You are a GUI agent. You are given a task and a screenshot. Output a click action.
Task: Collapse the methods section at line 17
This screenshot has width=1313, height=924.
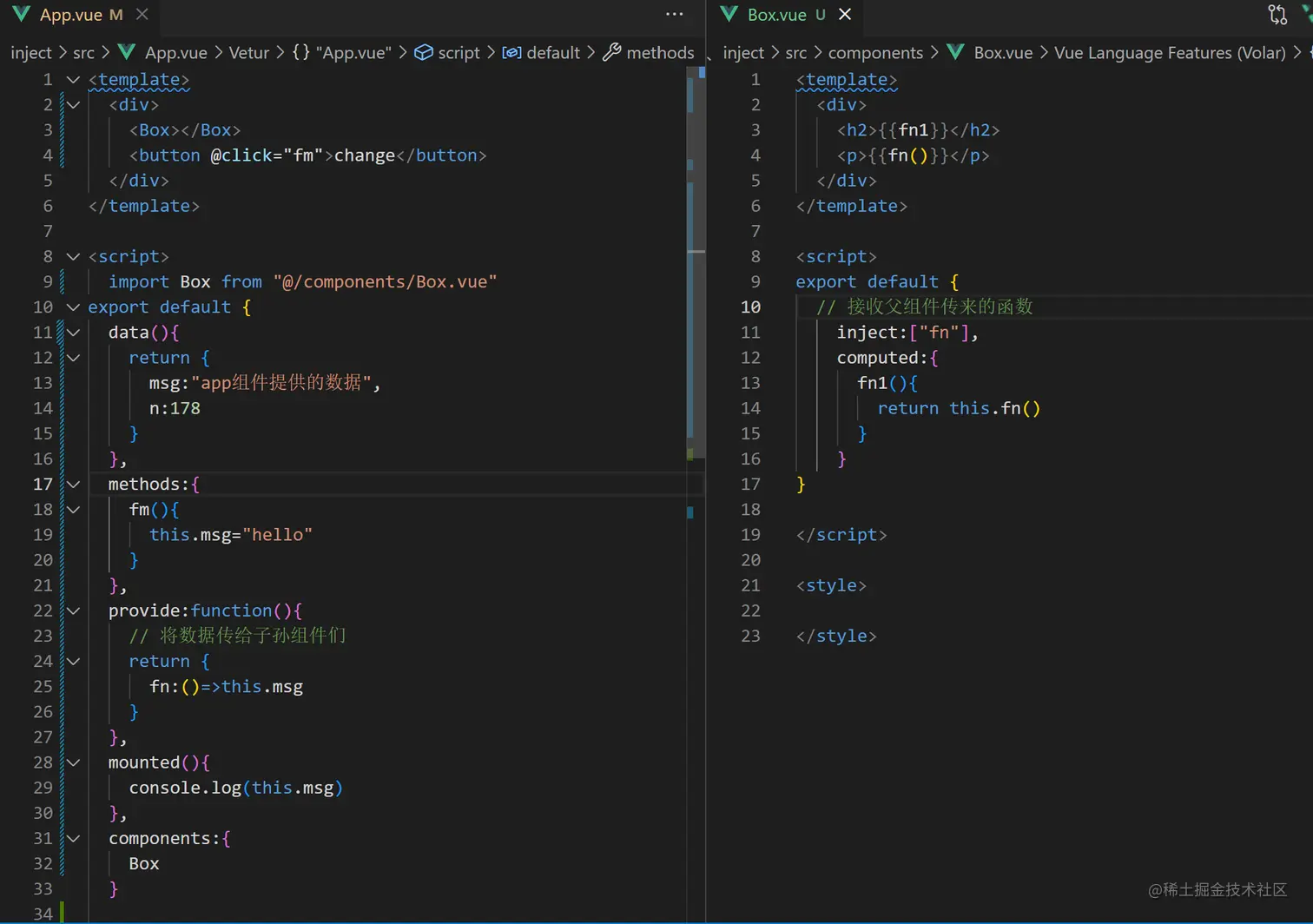[x=74, y=484]
